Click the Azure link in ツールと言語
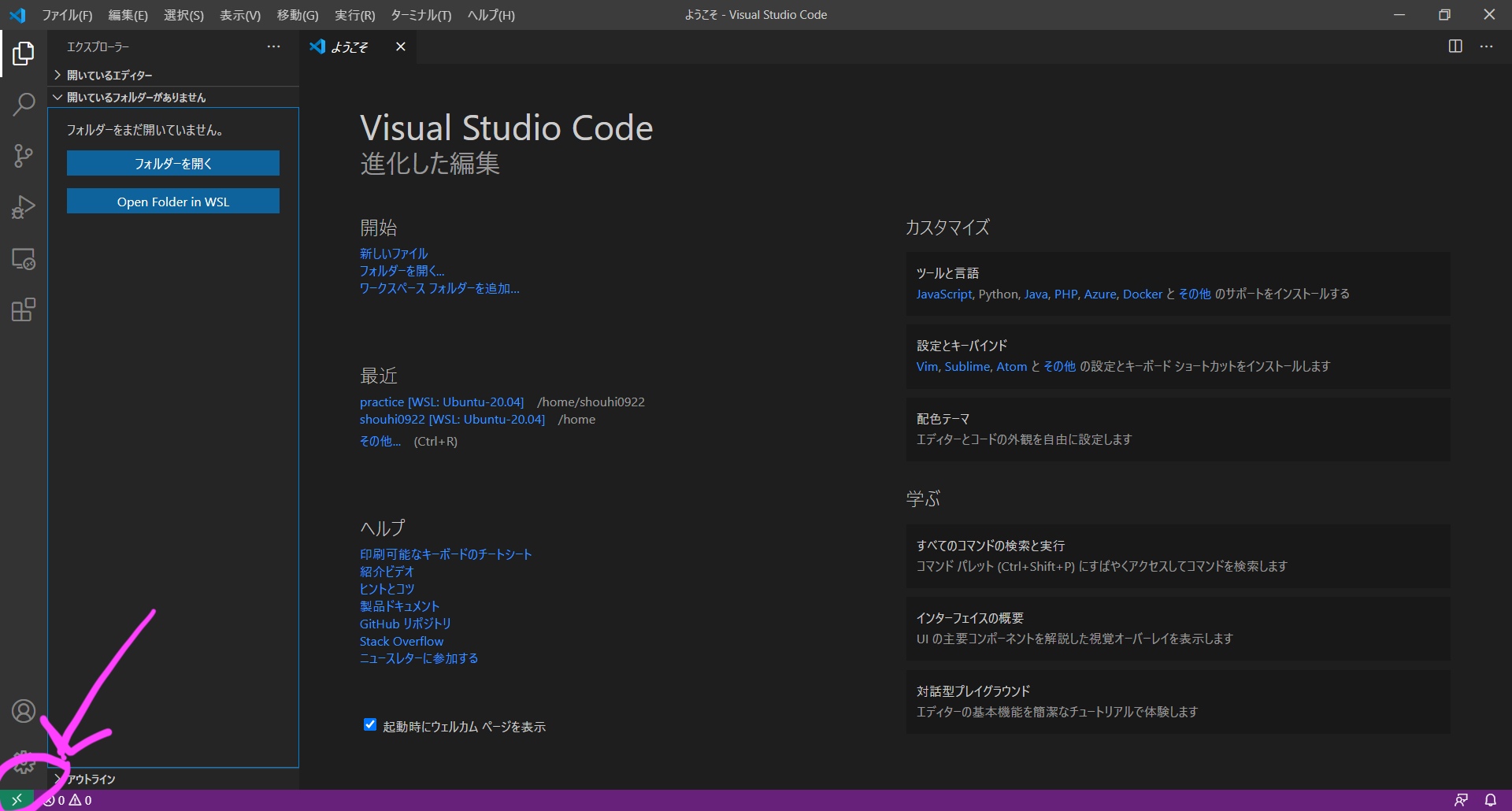The height and width of the screenshot is (811, 1512). (1100, 294)
